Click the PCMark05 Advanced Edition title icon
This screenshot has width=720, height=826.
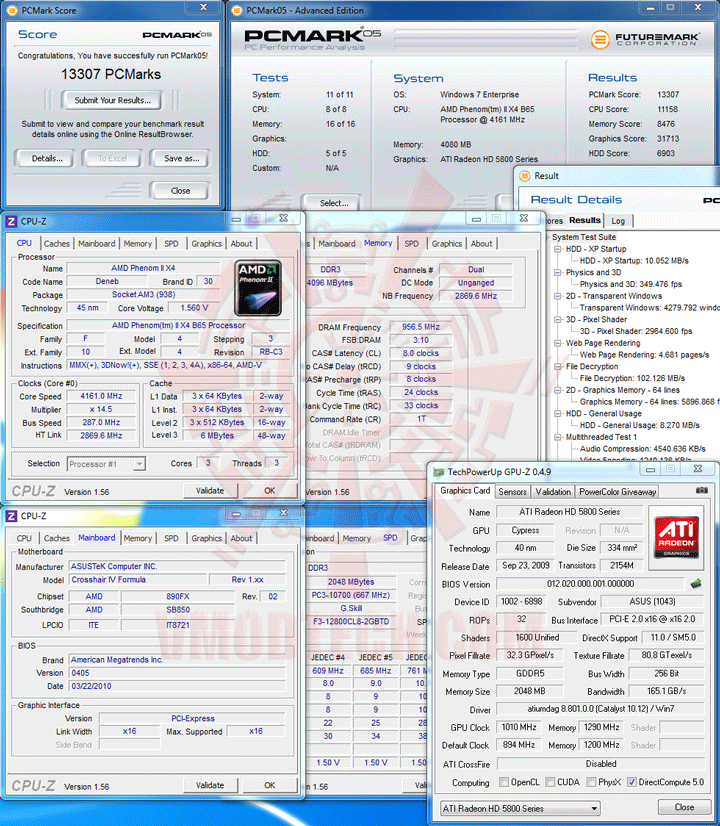(x=238, y=10)
